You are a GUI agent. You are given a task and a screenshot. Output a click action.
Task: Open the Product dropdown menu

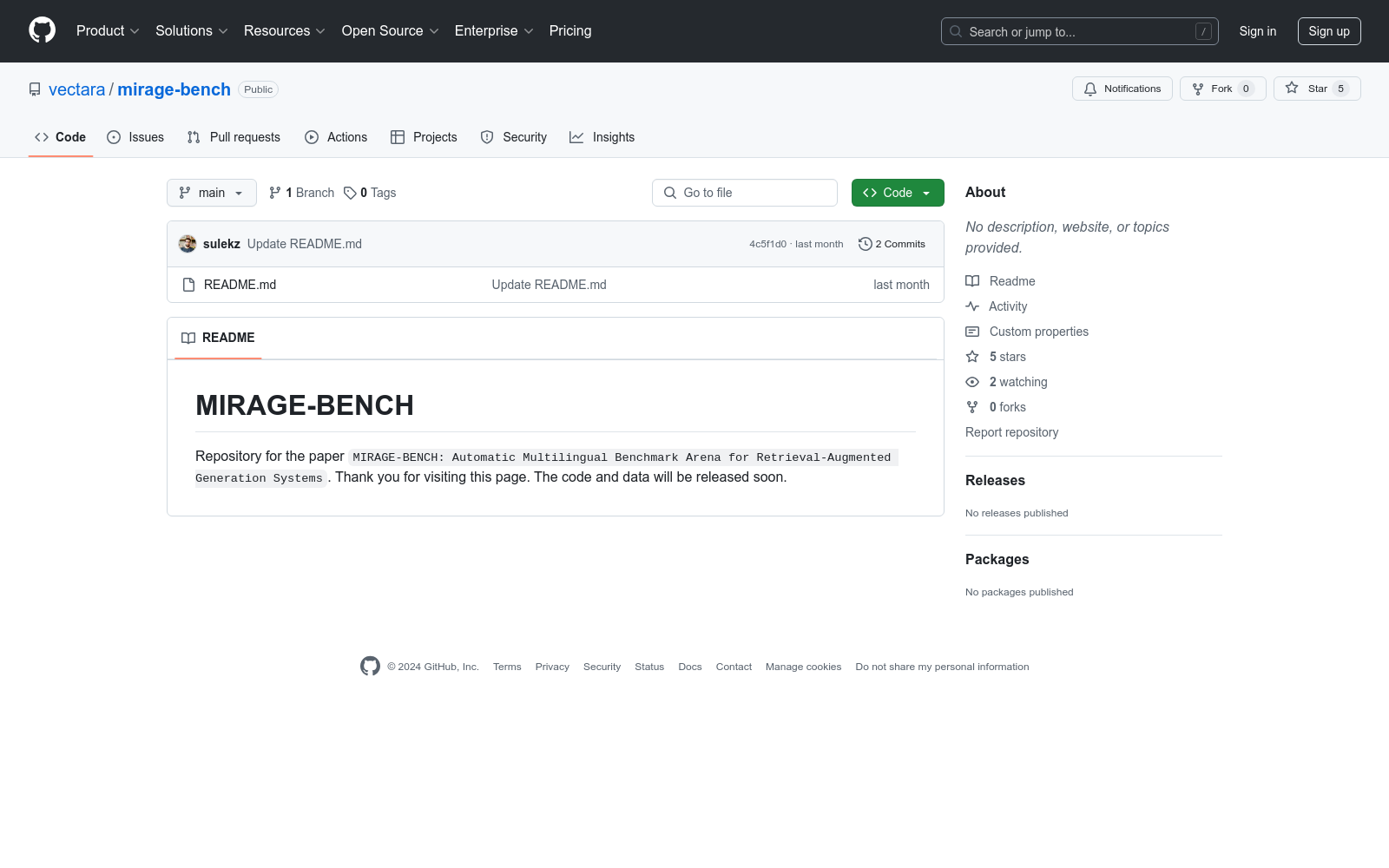tap(108, 30)
